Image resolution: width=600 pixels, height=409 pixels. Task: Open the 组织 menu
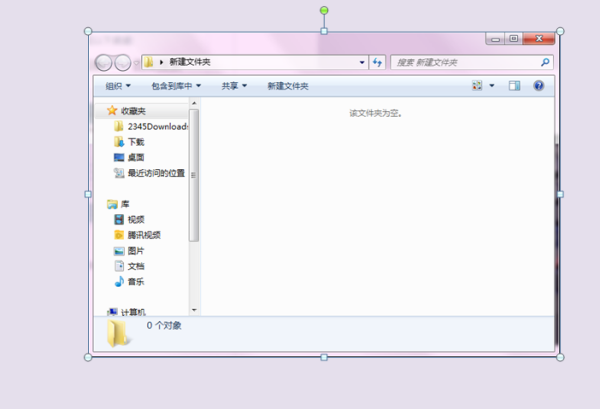click(x=118, y=86)
